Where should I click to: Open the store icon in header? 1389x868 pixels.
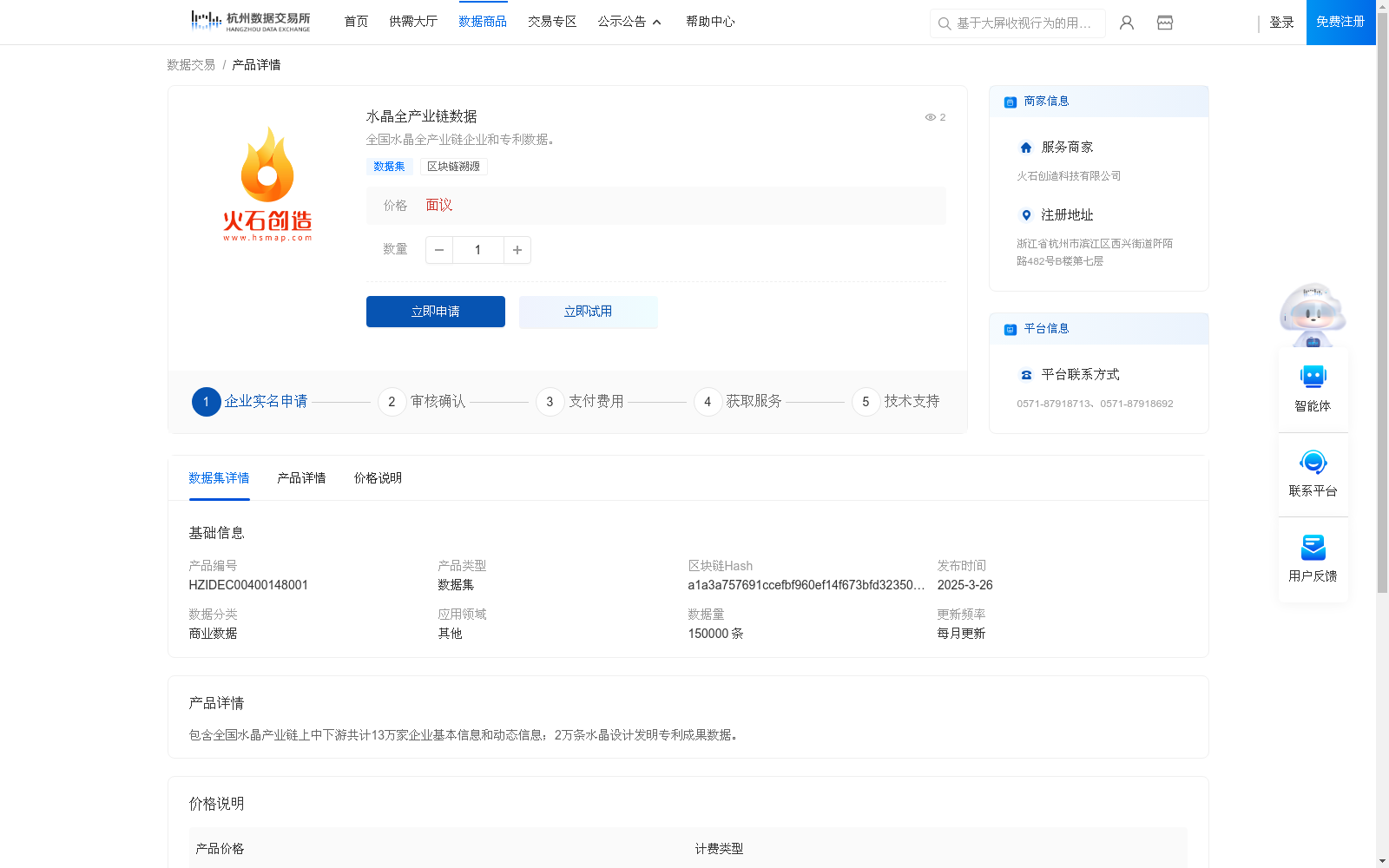[1165, 23]
